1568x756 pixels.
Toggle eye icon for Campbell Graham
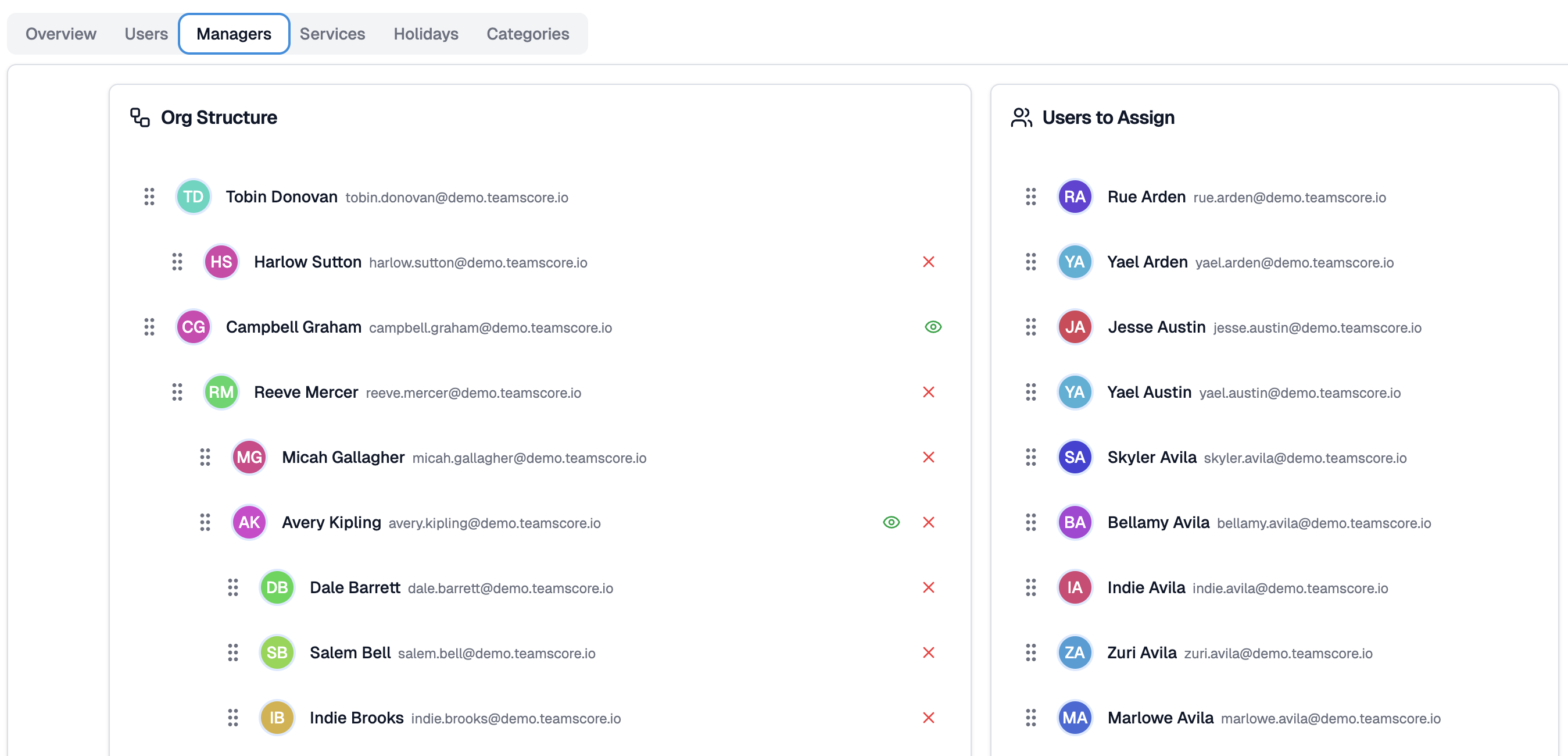click(933, 327)
